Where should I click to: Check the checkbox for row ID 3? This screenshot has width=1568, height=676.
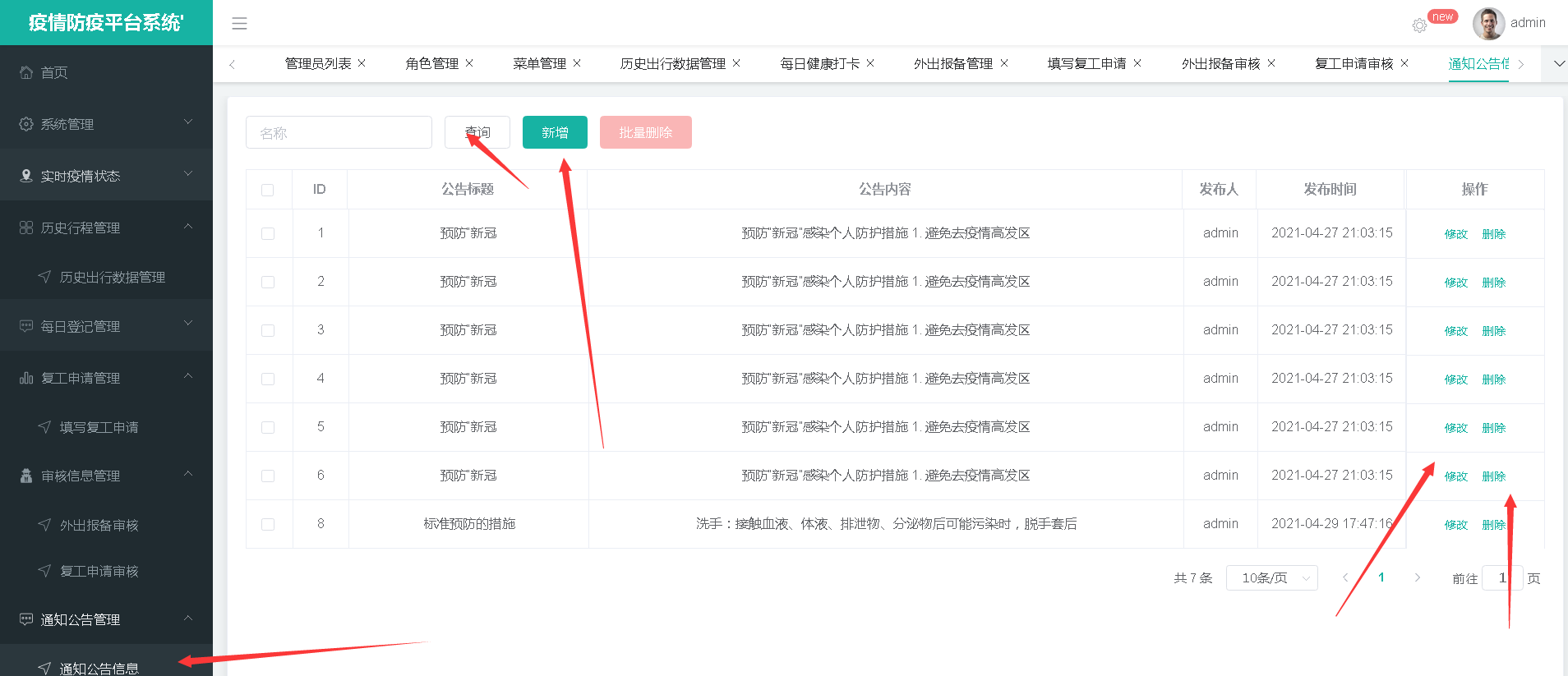[x=268, y=330]
